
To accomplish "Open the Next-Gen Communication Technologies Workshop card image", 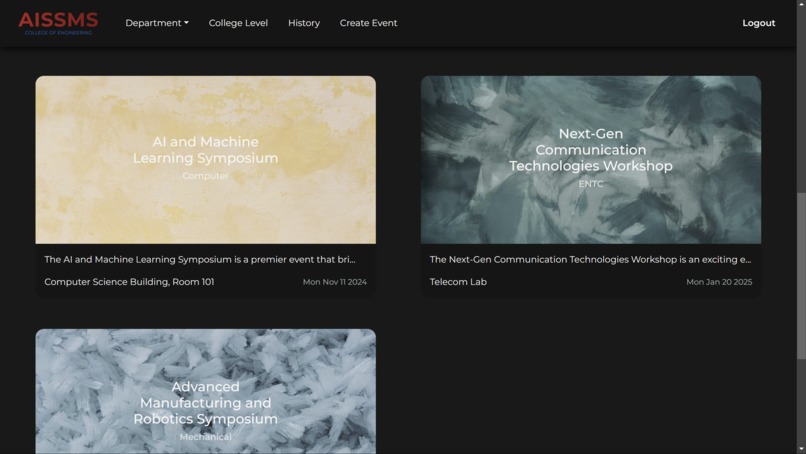I will pos(591,160).
